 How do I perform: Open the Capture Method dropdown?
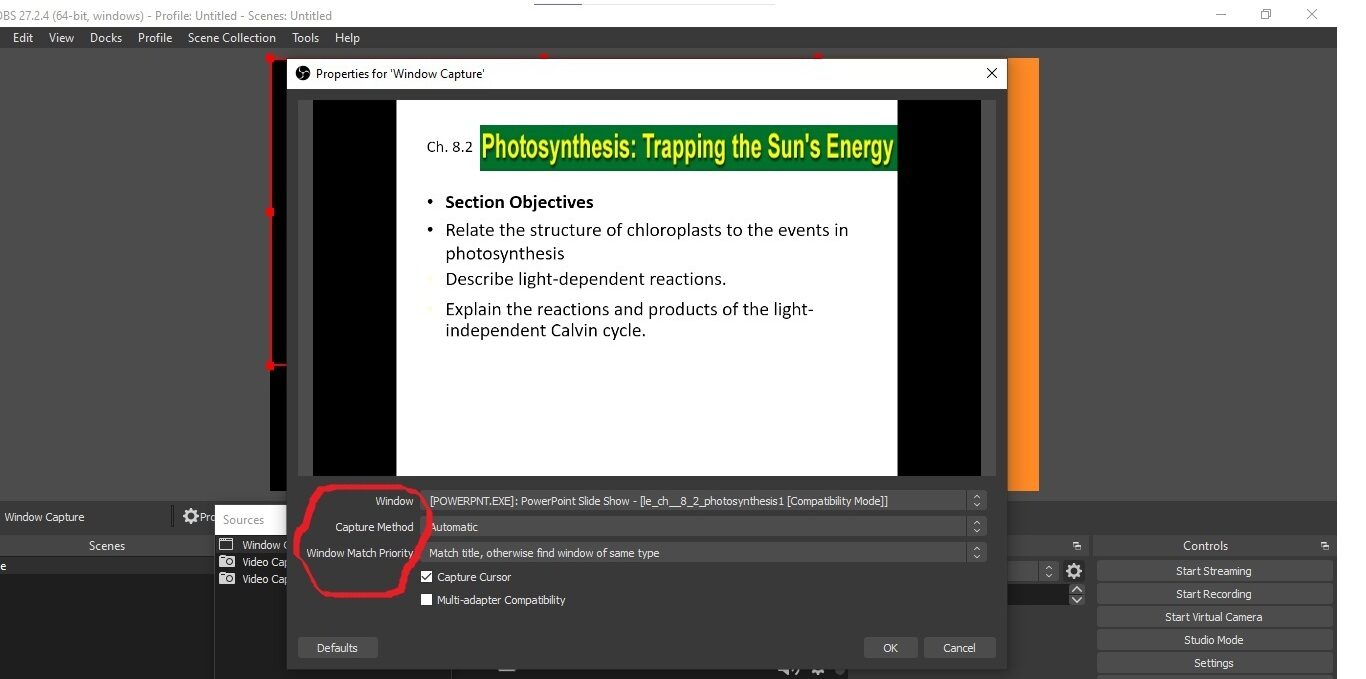pyautogui.click(x=977, y=526)
